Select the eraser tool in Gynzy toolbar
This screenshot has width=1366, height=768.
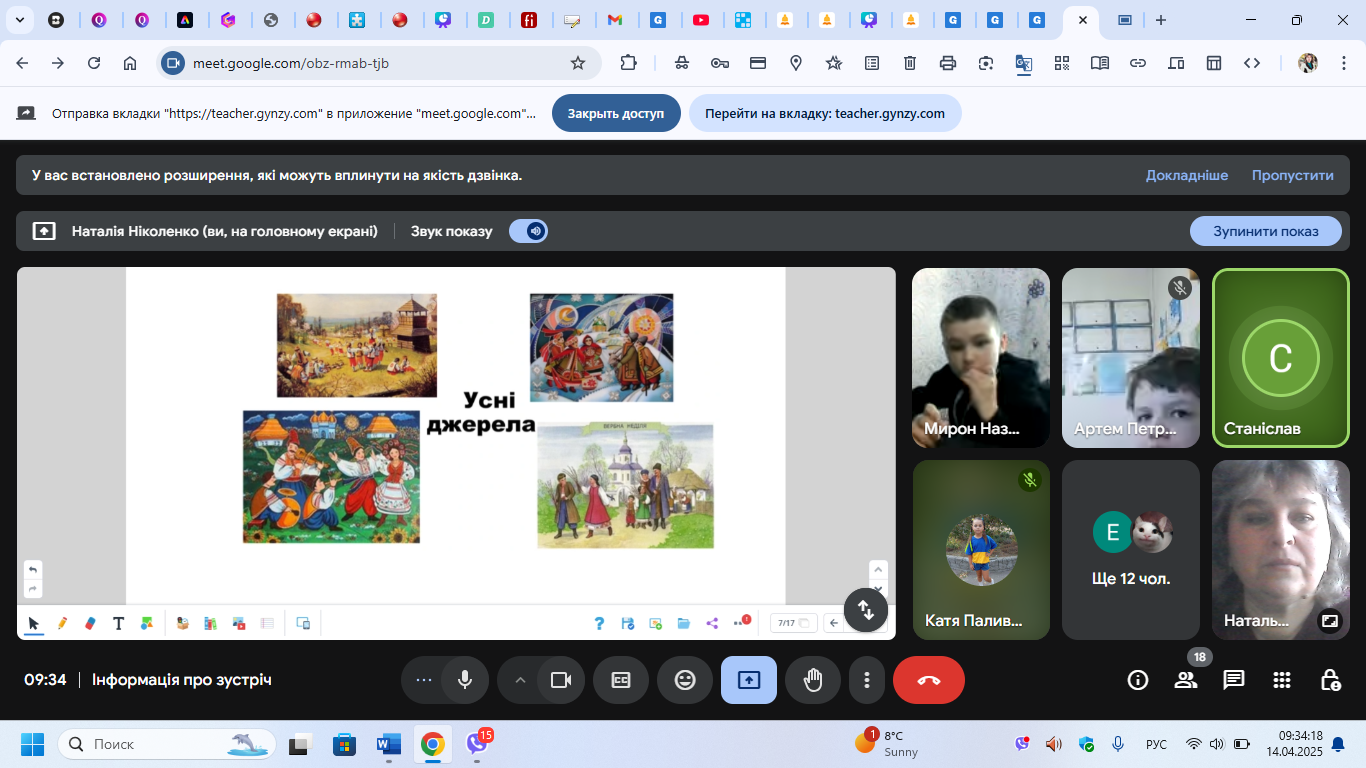[x=90, y=623]
